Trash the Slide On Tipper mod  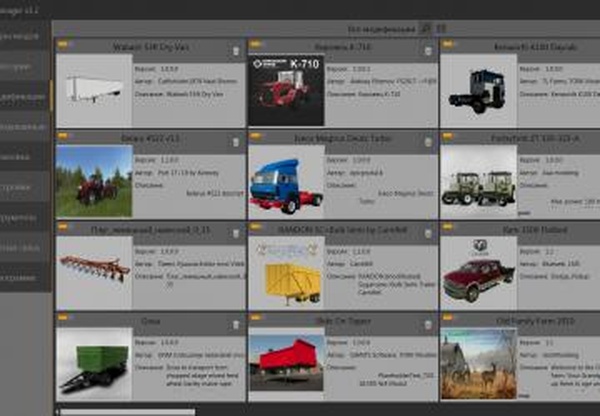428,325
